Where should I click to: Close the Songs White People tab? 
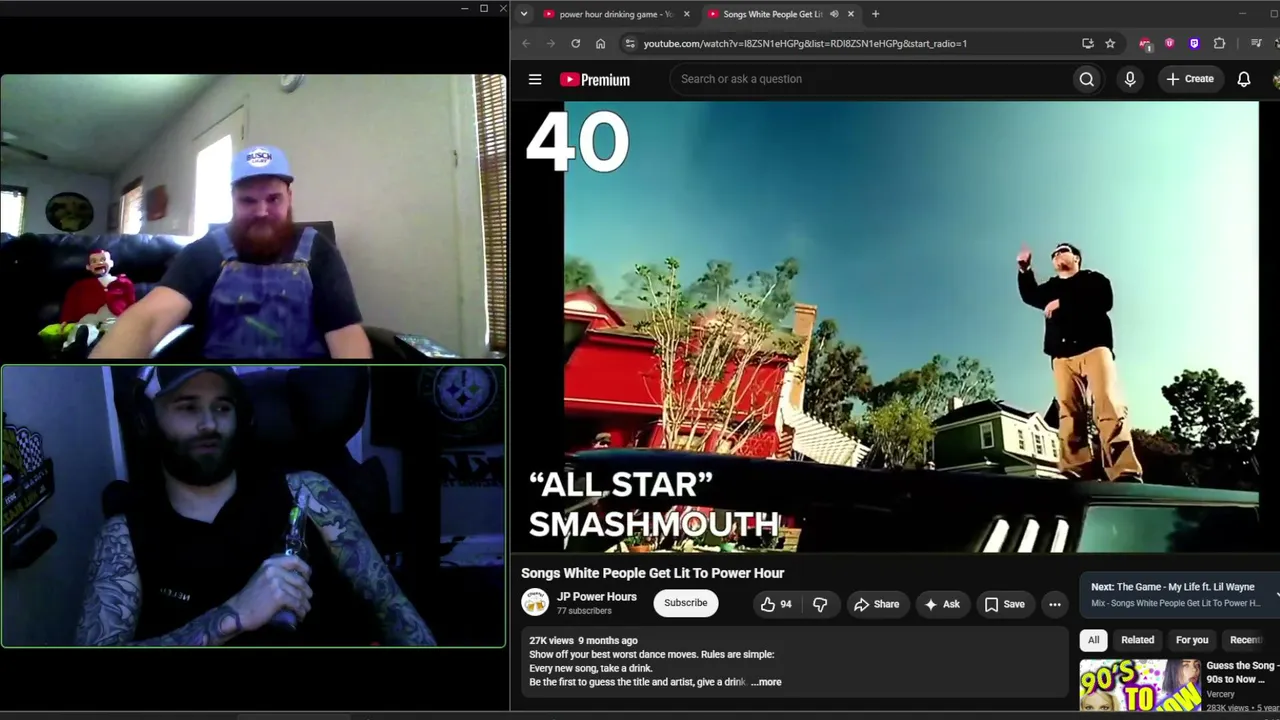click(x=851, y=14)
